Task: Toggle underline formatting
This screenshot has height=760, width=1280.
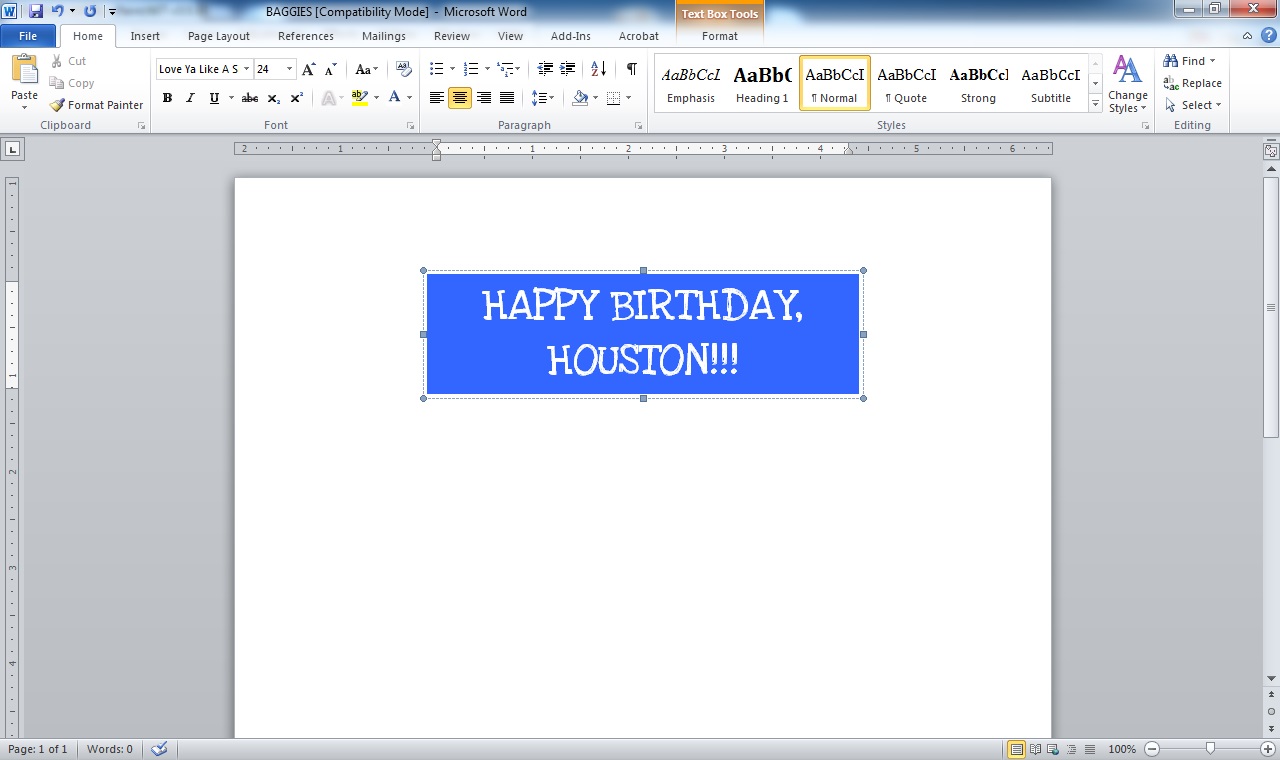Action: pos(214,98)
